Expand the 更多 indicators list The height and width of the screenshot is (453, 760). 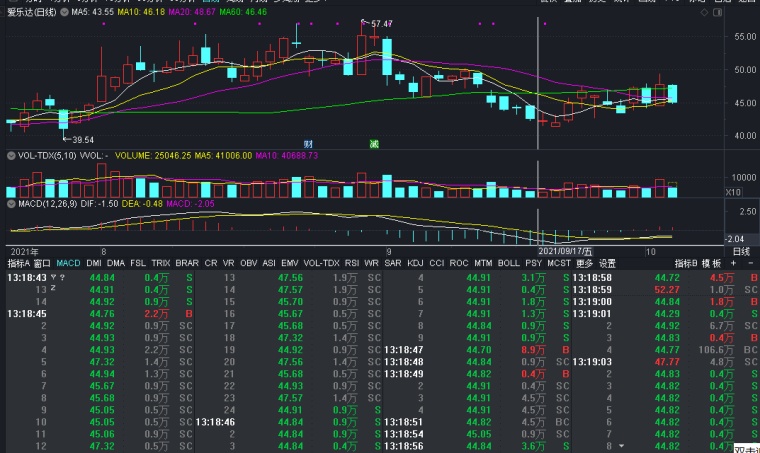point(585,263)
